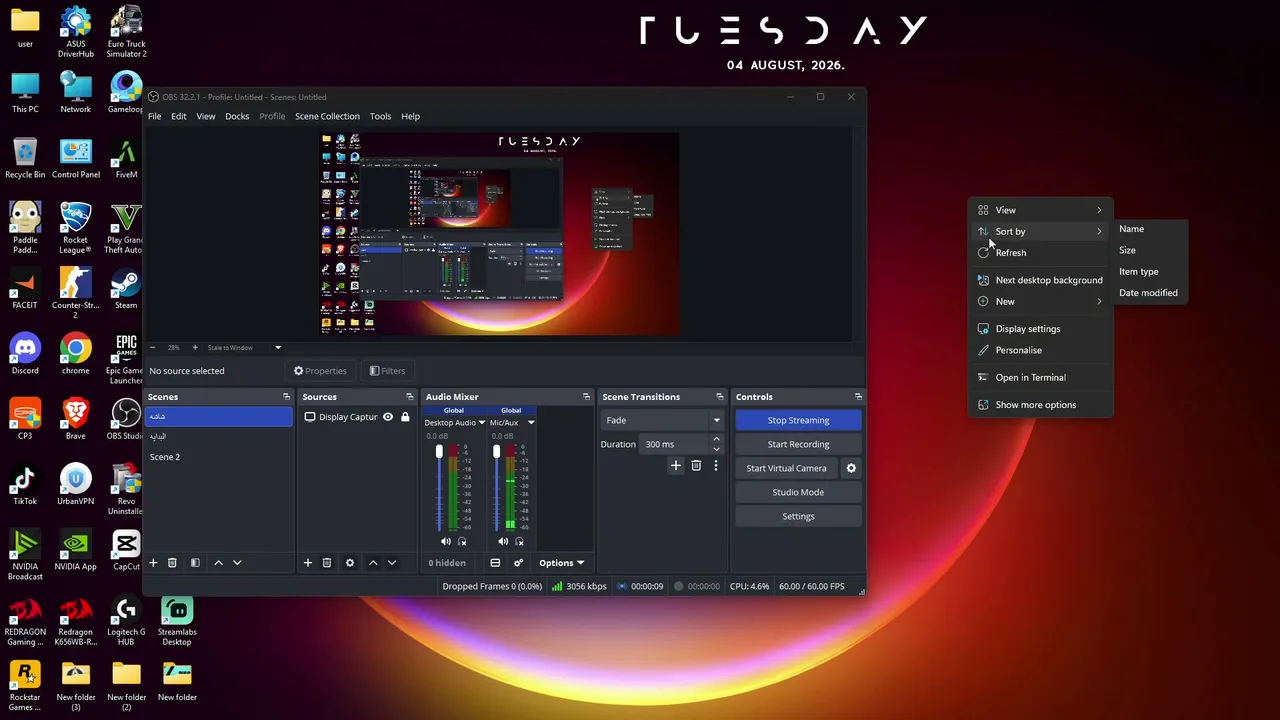
Task: Move scene down in the Scenes list
Action: (237, 563)
